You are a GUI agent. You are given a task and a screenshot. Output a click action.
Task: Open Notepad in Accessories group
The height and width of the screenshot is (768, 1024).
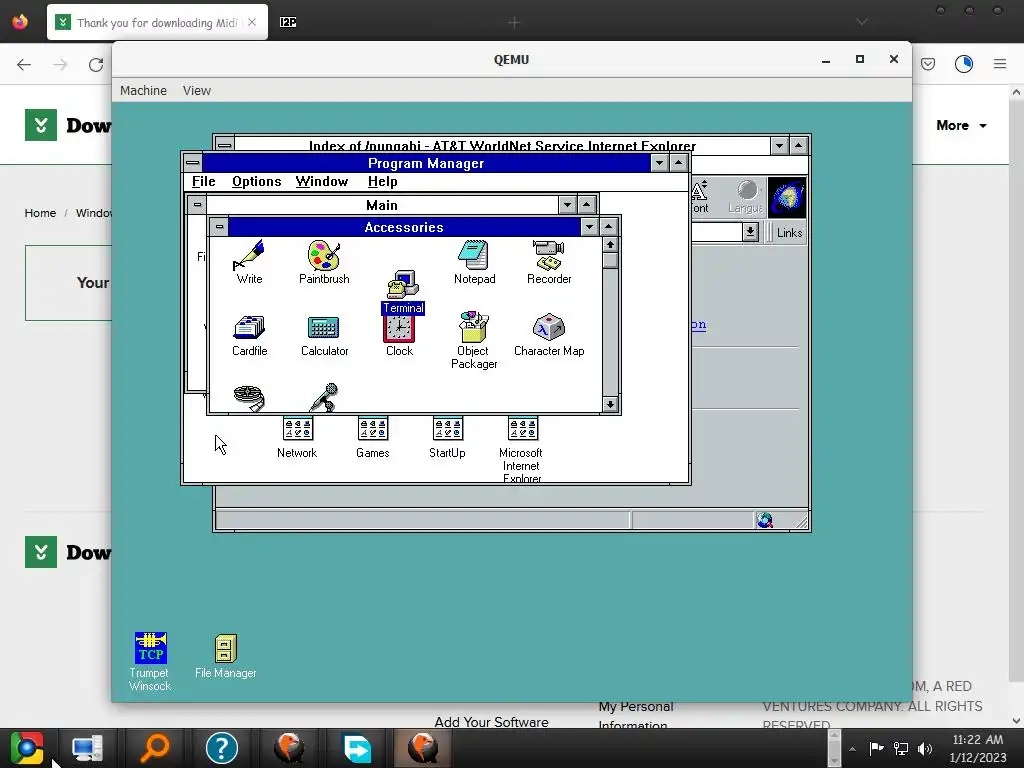[474, 262]
